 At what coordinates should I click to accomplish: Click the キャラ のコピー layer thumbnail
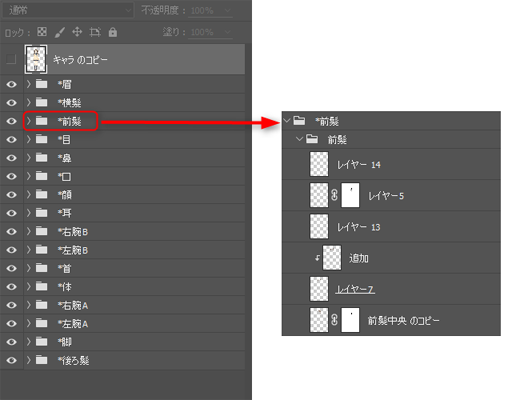click(x=36, y=60)
